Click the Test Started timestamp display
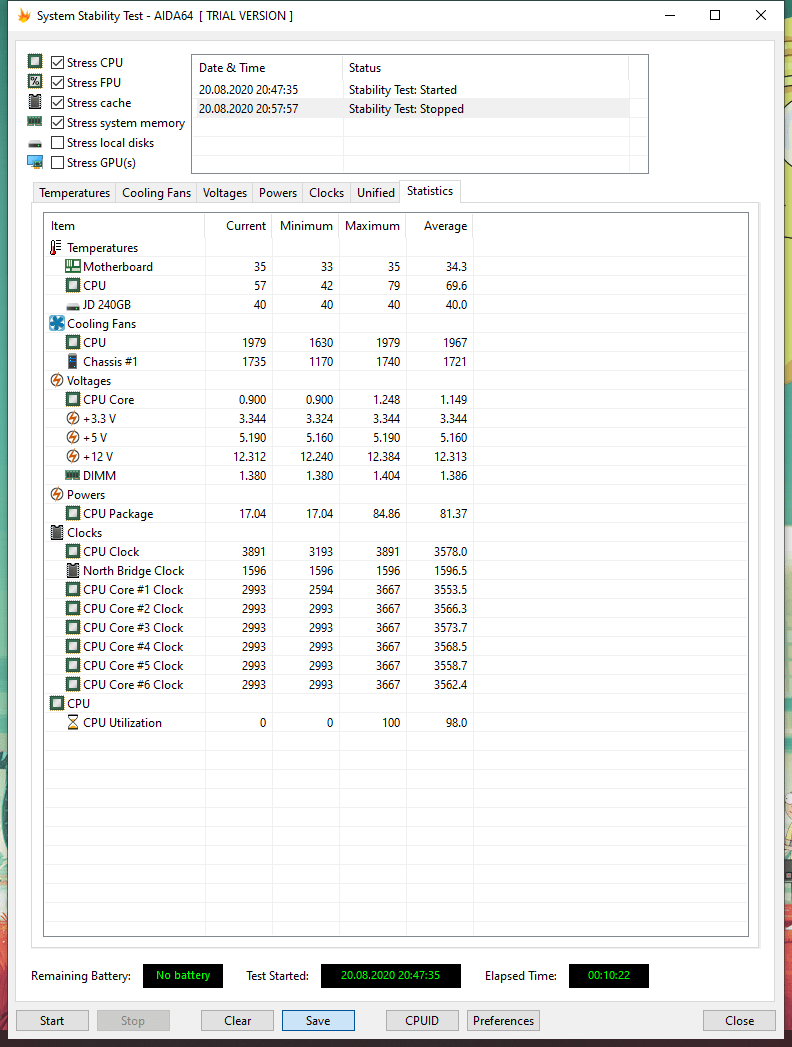The image size is (792, 1047). (391, 976)
